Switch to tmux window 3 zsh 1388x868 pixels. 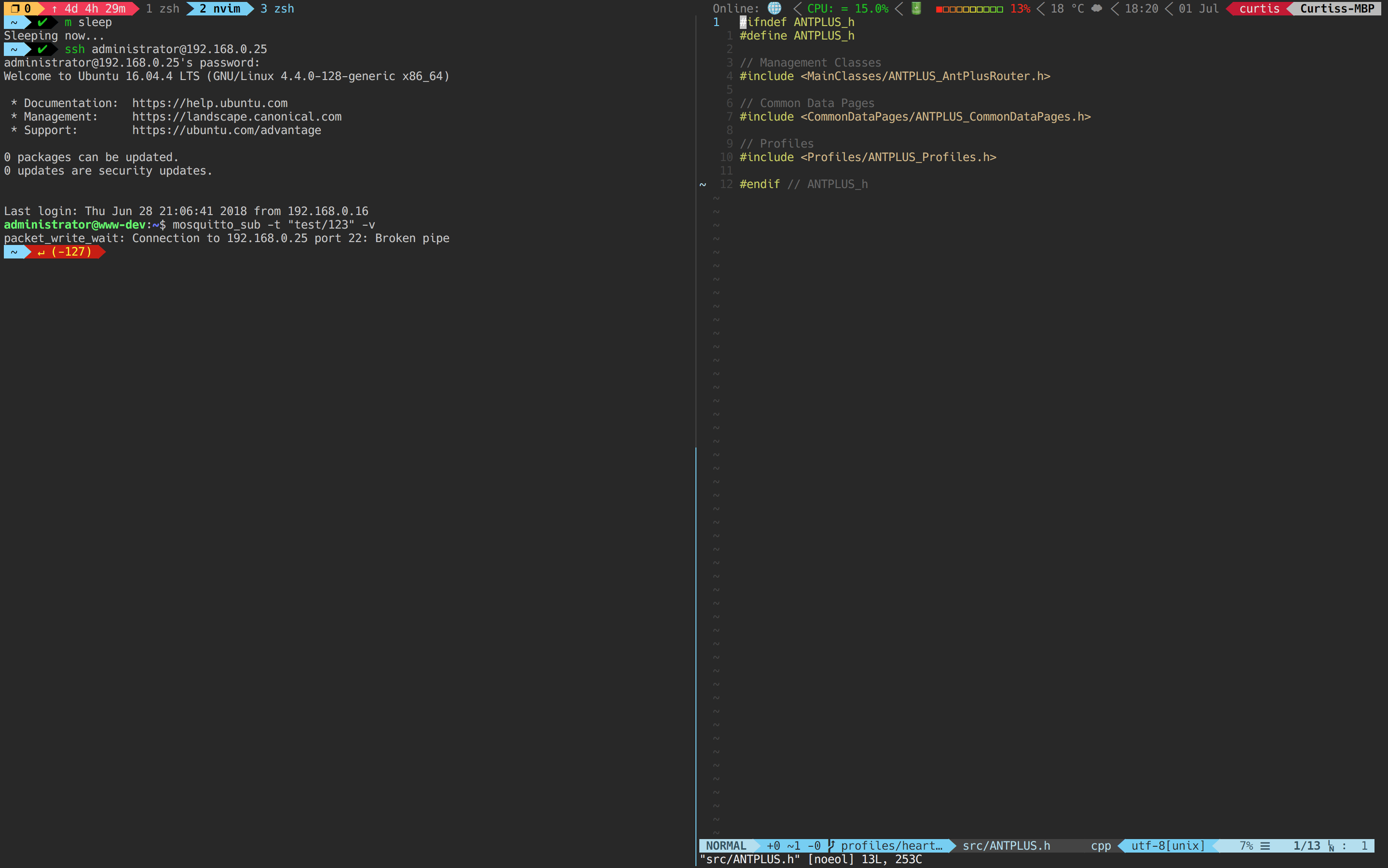click(x=277, y=9)
